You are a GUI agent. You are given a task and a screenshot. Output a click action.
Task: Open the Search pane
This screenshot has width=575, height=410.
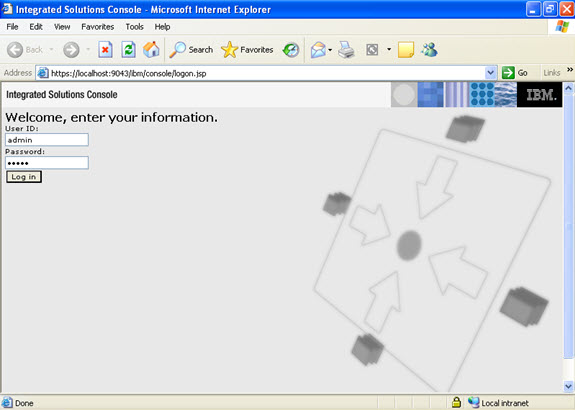(191, 50)
